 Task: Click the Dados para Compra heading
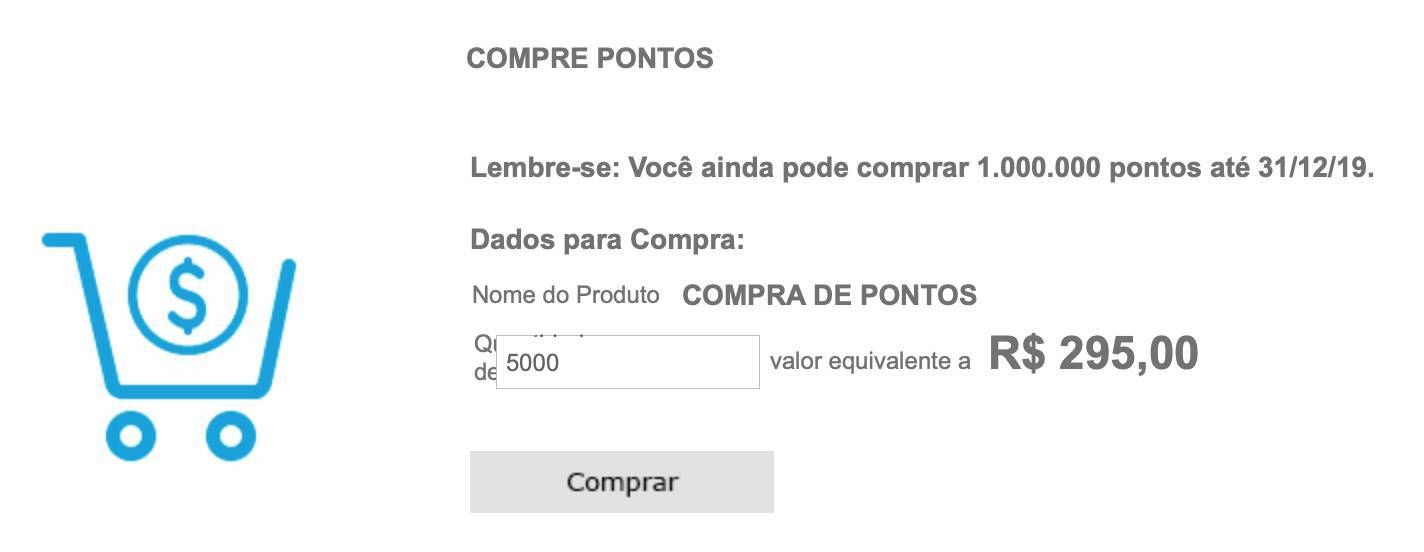point(608,241)
